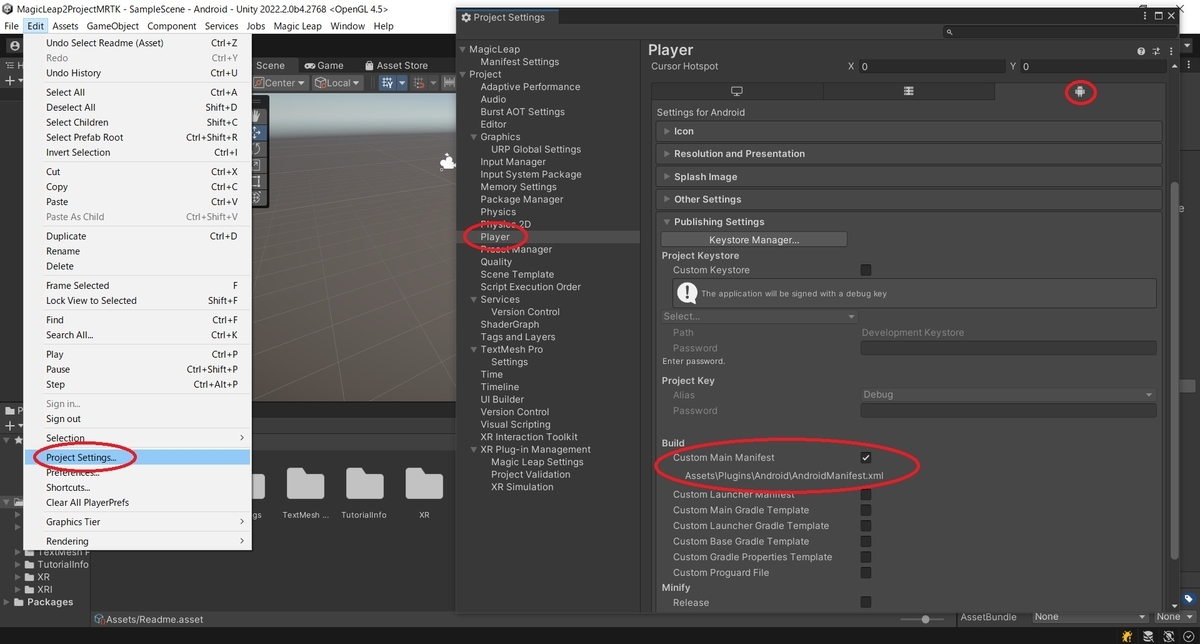The image size is (1200, 644).
Task: Click the Cursor Hotspot Y field
Action: [1092, 67]
